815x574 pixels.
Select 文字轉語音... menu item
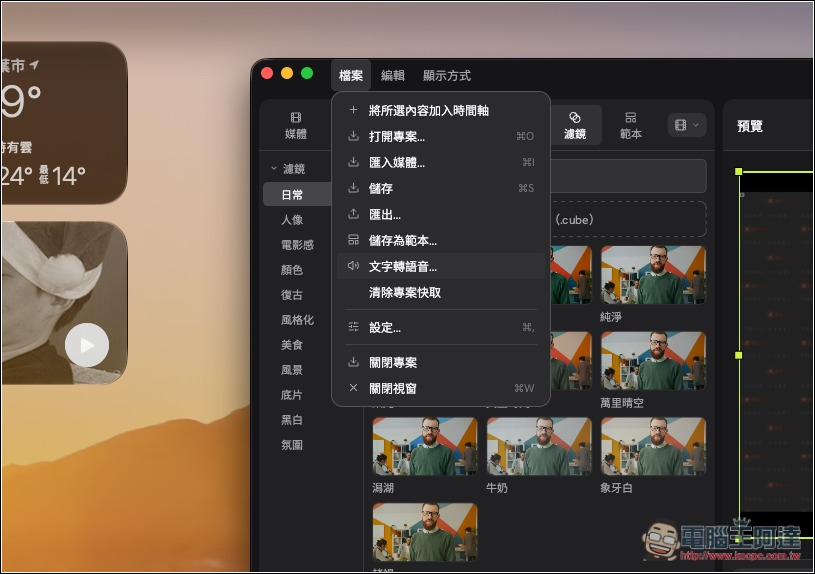click(x=441, y=266)
